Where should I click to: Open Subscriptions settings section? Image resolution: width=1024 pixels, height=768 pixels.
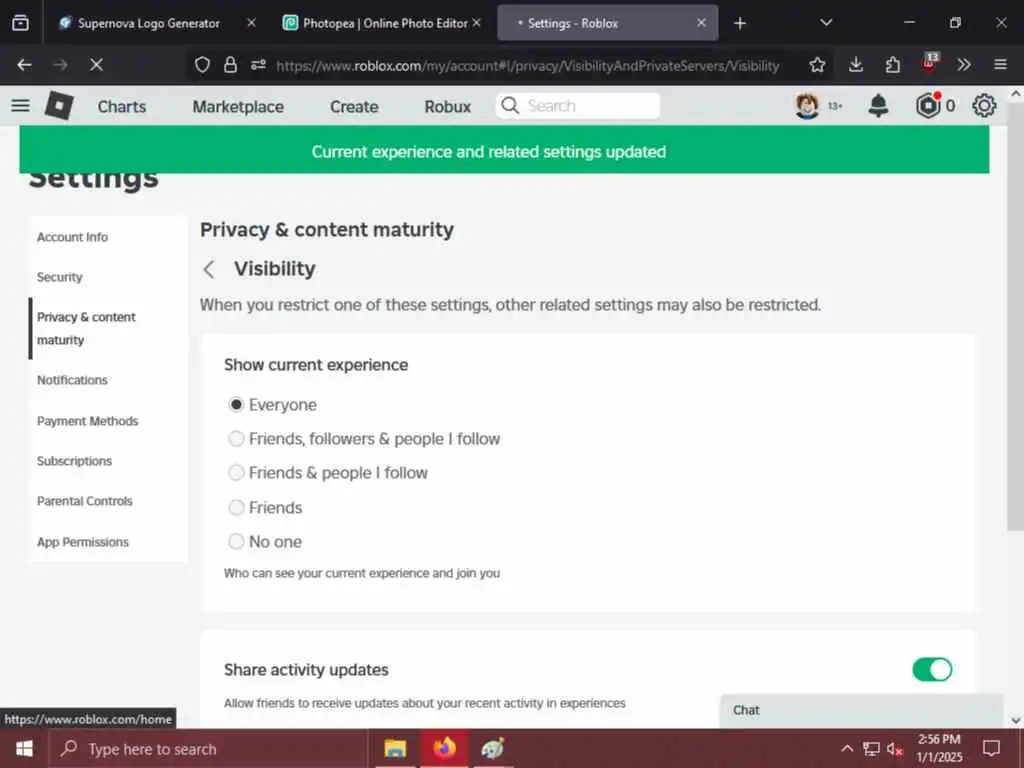[74, 461]
